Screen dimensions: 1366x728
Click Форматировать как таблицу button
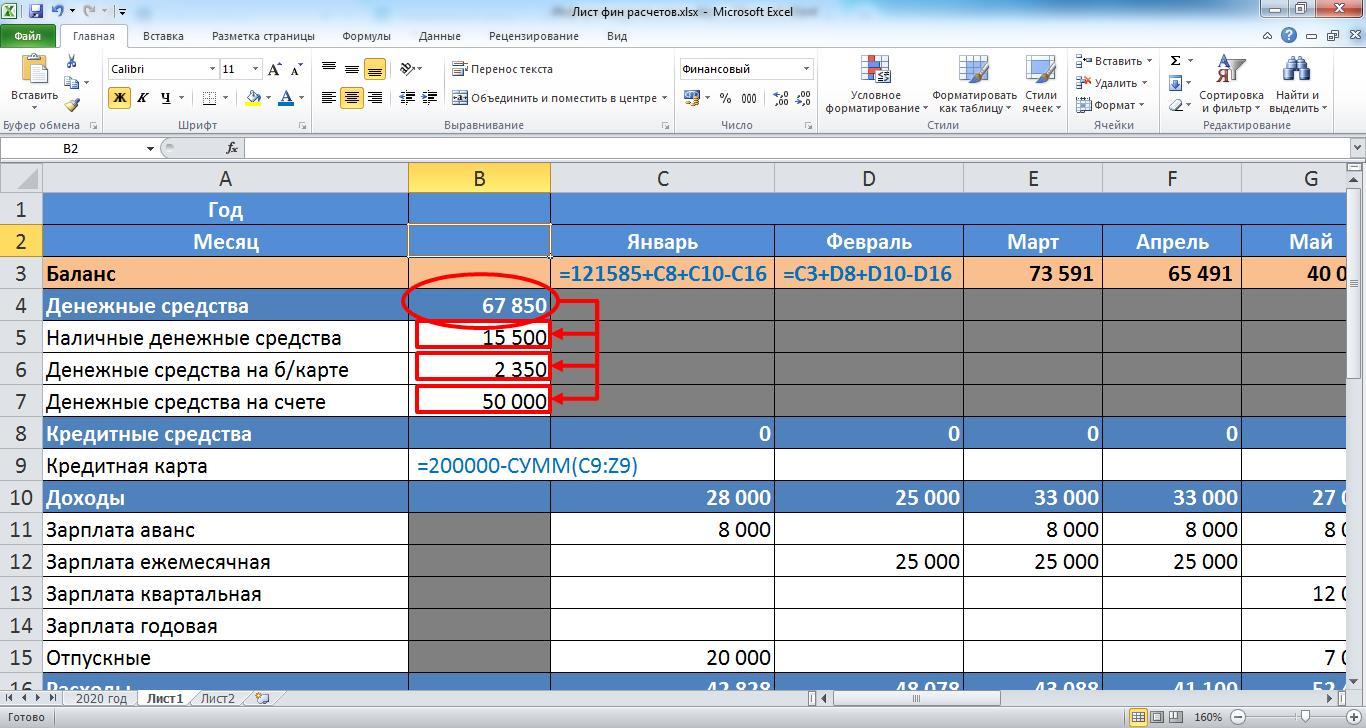click(x=973, y=84)
